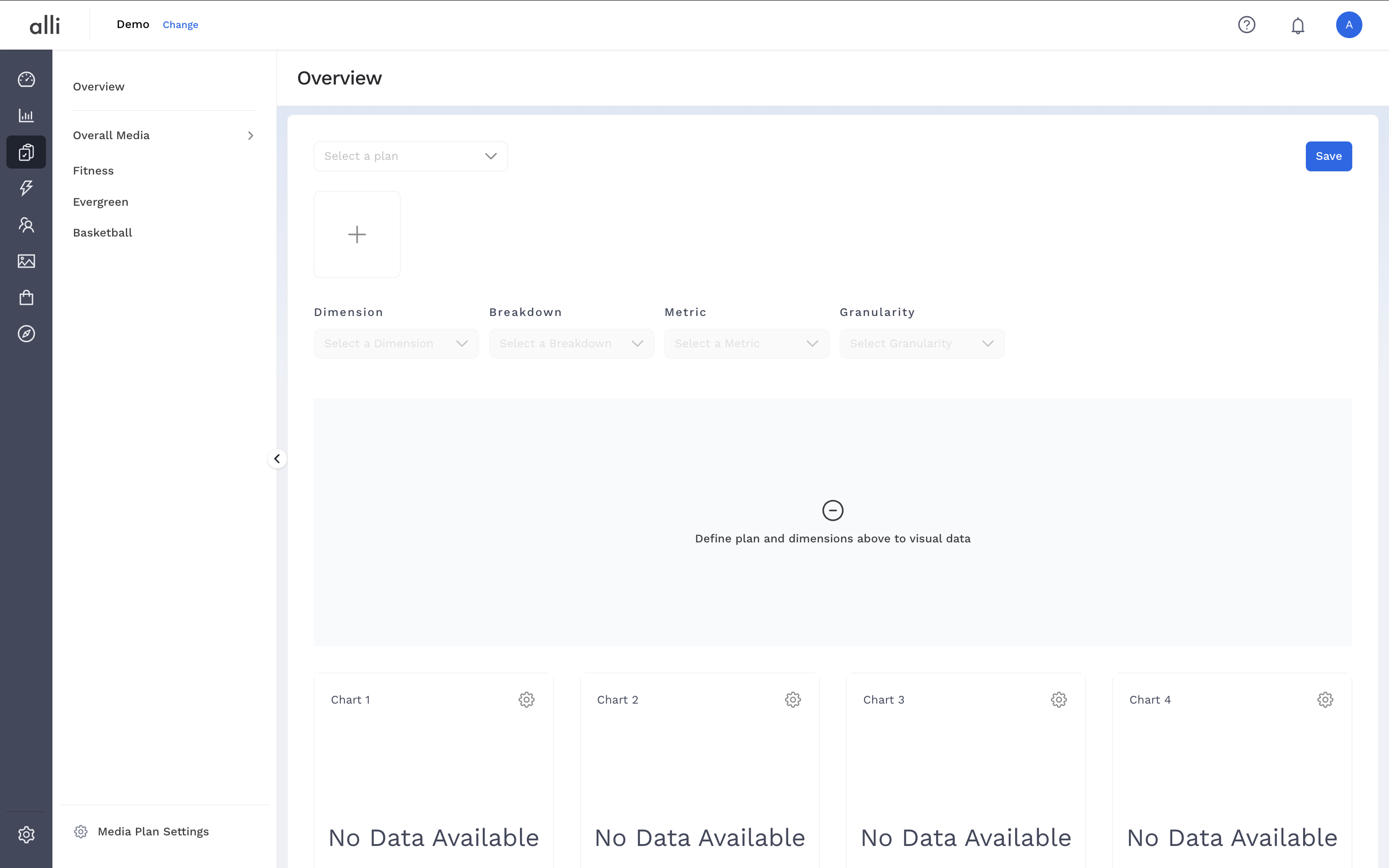Expand the Overall Media chevron
This screenshot has height=868, width=1389.
(x=250, y=135)
